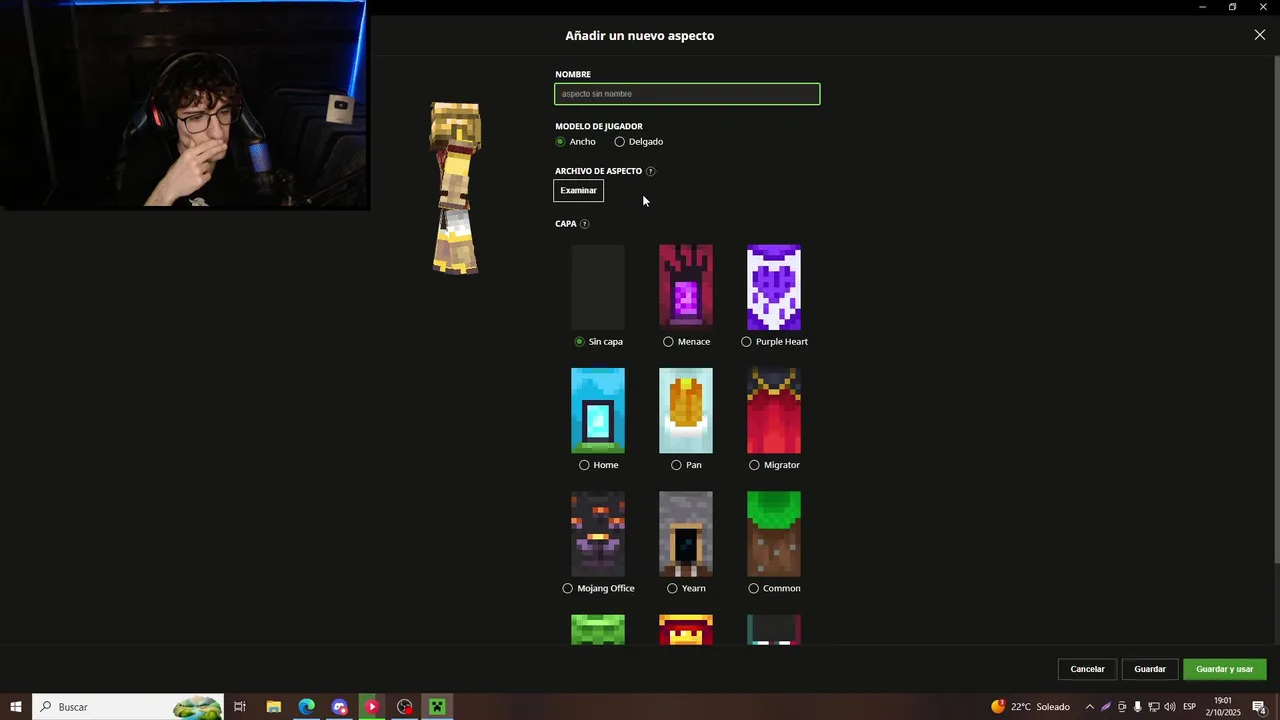Open weather widget showing 22°C Soleado
Screen dimensions: 1280x720
point(1031,707)
